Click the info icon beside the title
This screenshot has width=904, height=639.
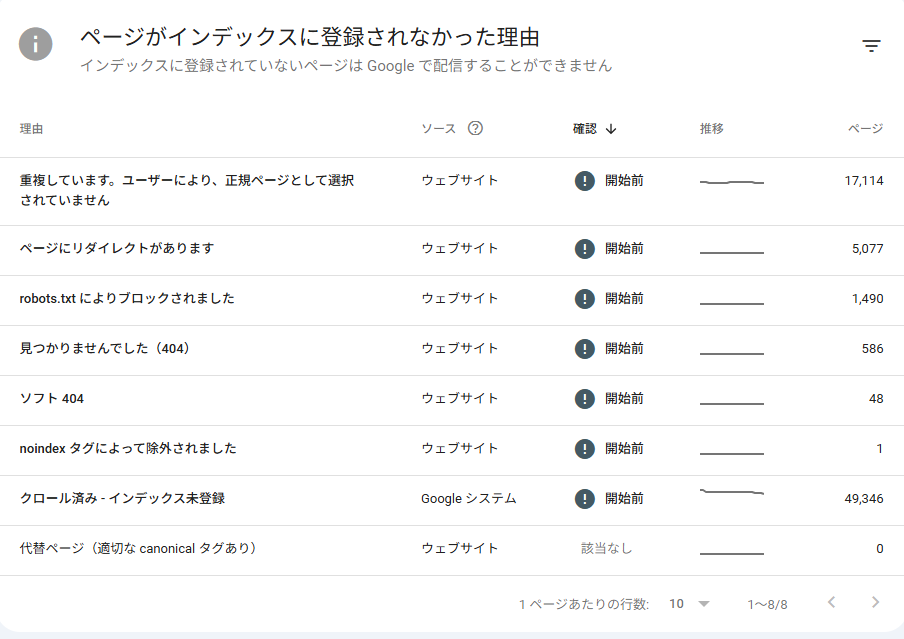[x=36, y=44]
